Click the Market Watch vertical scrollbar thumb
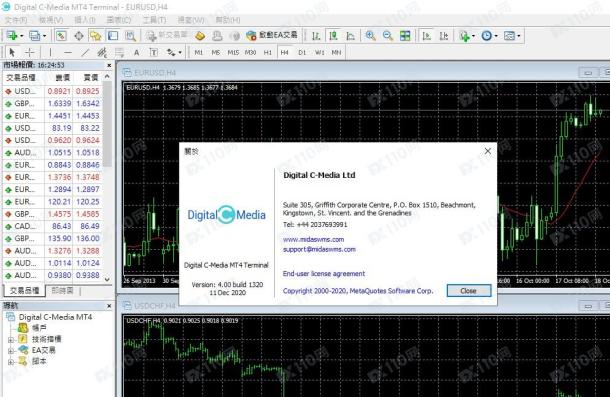Screen dimensions: 610x397 pos(107,124)
